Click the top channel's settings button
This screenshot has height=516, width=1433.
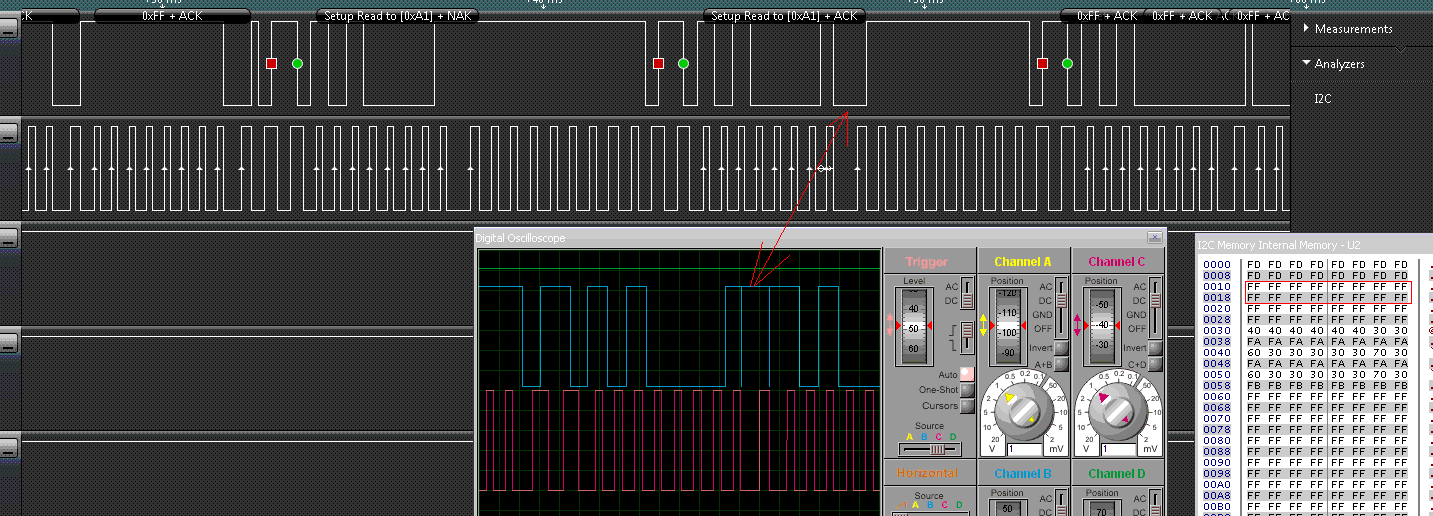9,30
